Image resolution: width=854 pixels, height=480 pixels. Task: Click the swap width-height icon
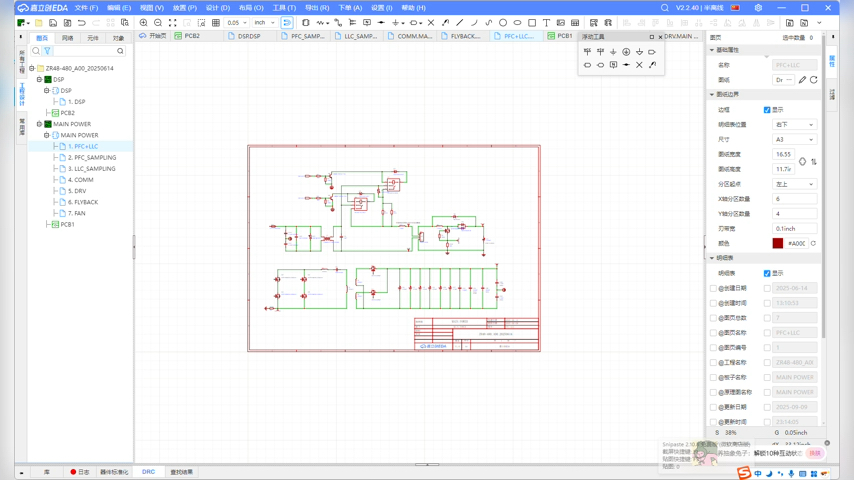[x=814, y=162]
